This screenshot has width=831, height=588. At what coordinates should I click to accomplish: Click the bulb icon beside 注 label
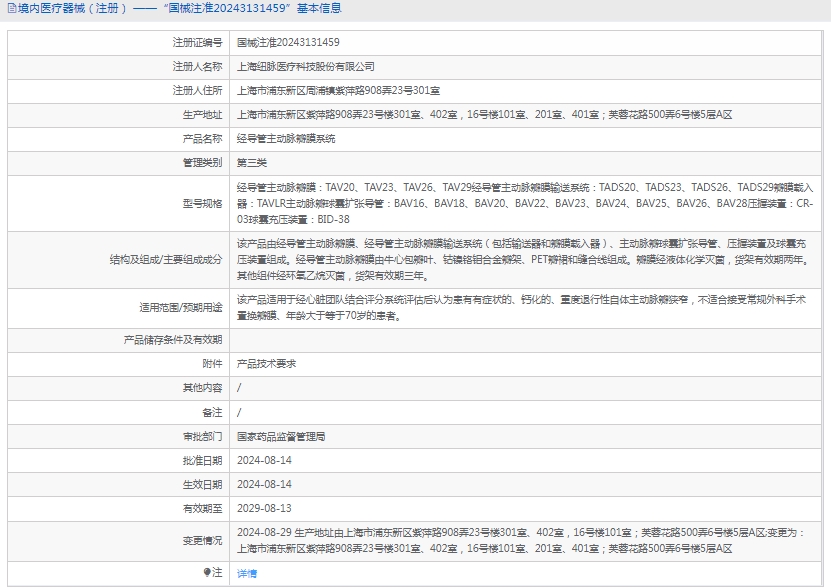click(208, 572)
